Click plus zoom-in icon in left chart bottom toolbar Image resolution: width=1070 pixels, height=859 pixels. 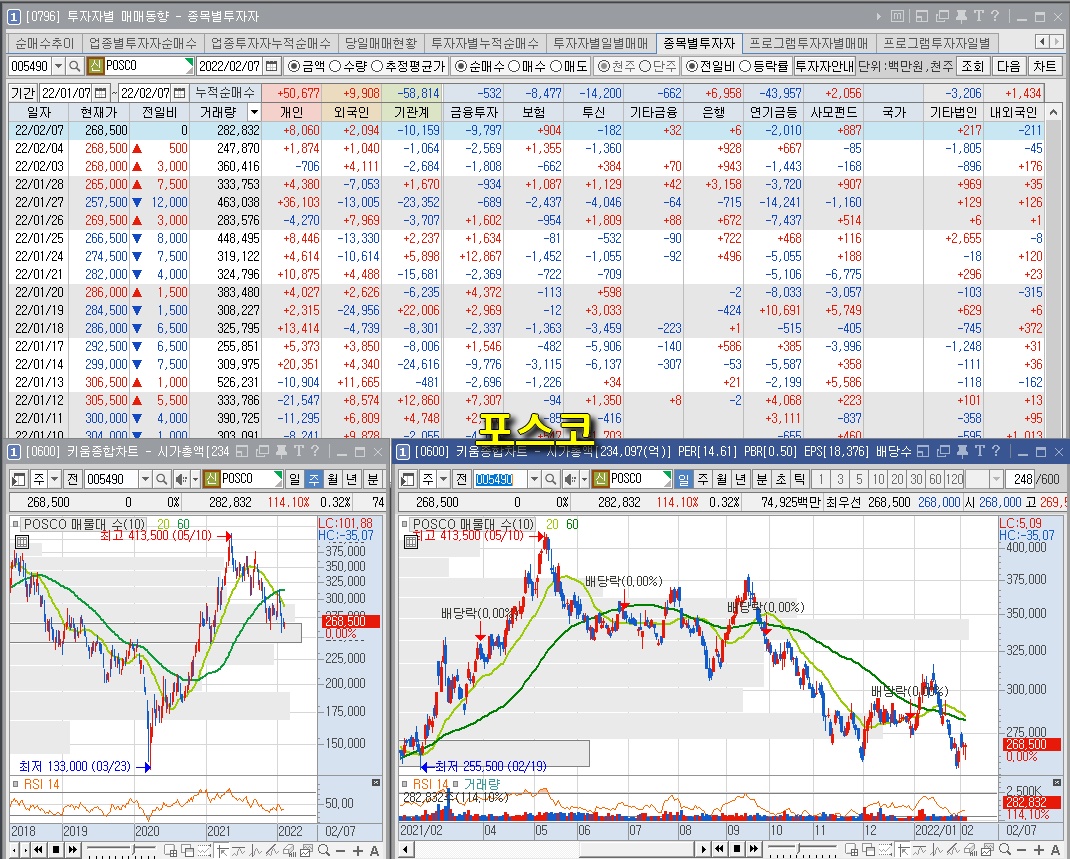point(358,850)
